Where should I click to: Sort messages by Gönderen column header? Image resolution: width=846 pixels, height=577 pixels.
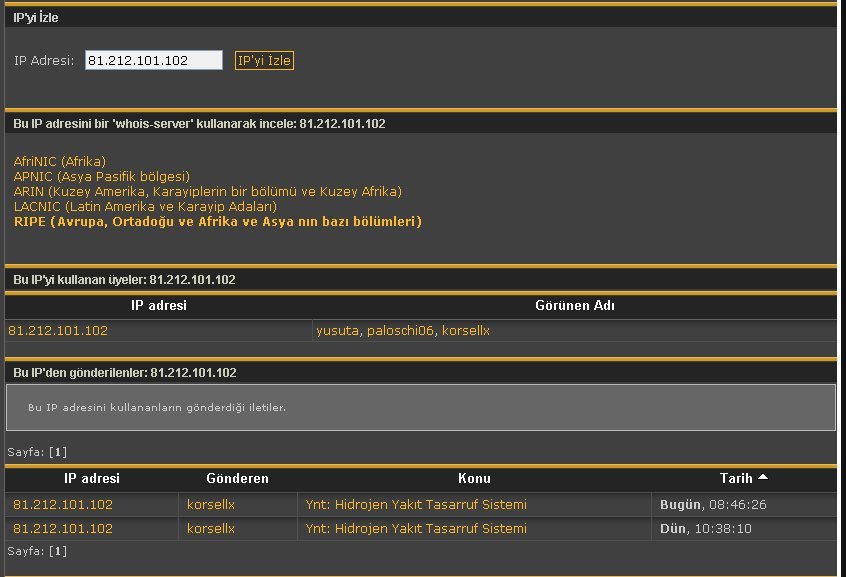click(x=237, y=479)
